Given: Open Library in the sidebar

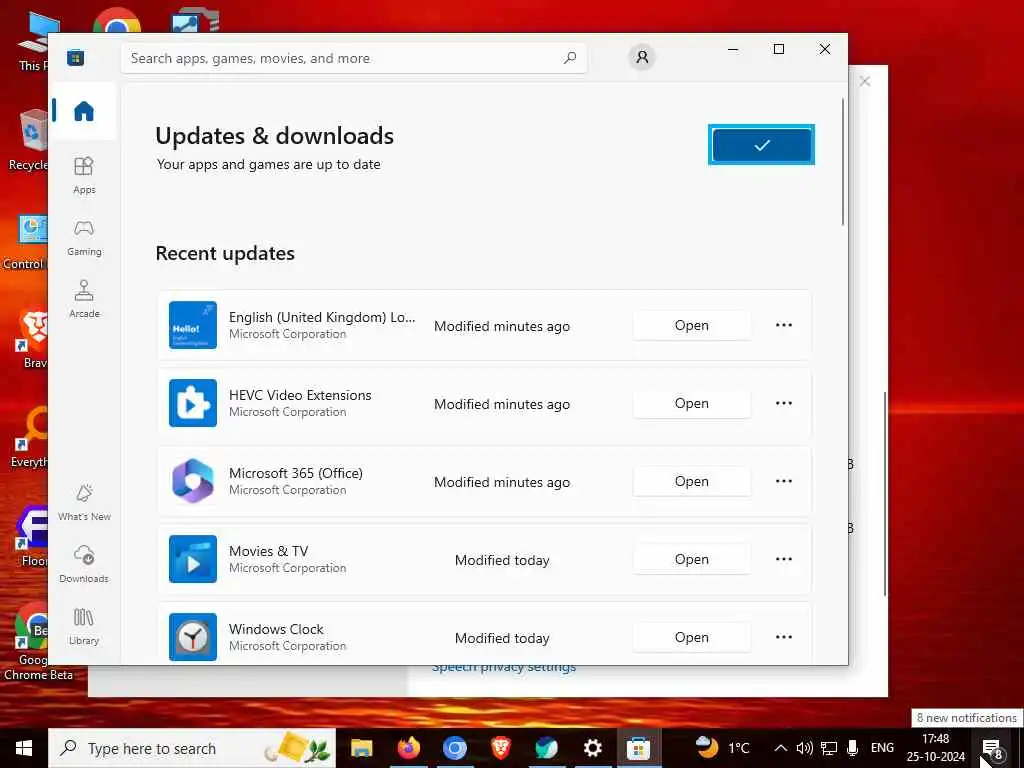Looking at the screenshot, I should [84, 626].
